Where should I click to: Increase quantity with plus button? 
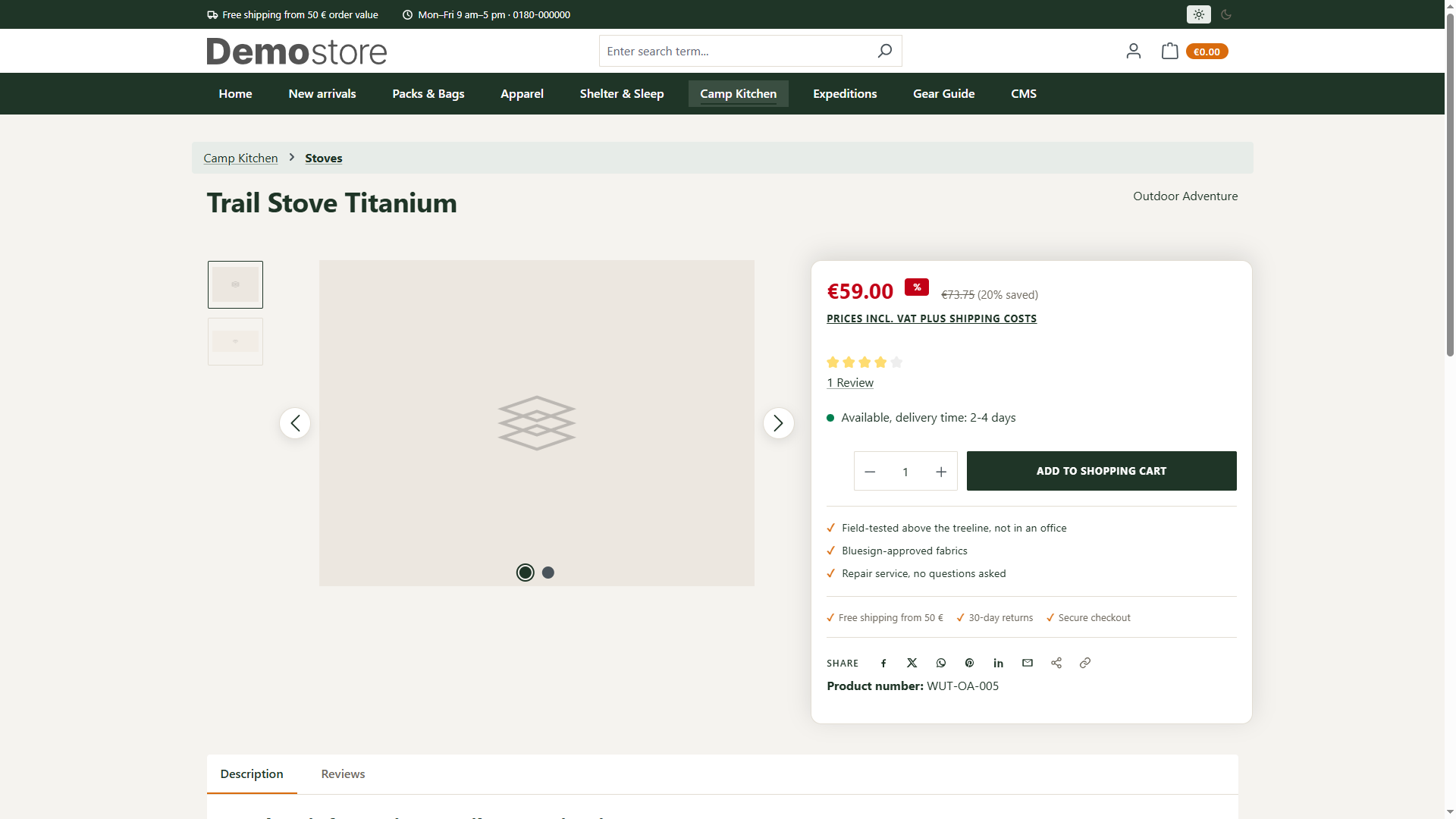click(941, 472)
